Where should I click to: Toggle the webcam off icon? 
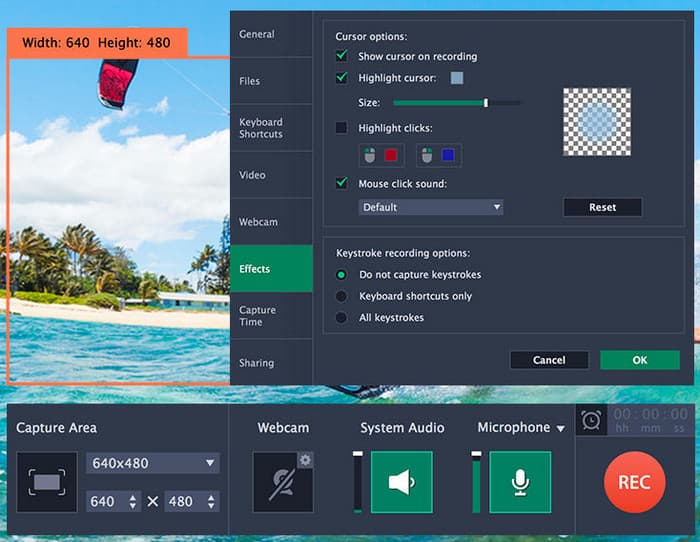283,482
